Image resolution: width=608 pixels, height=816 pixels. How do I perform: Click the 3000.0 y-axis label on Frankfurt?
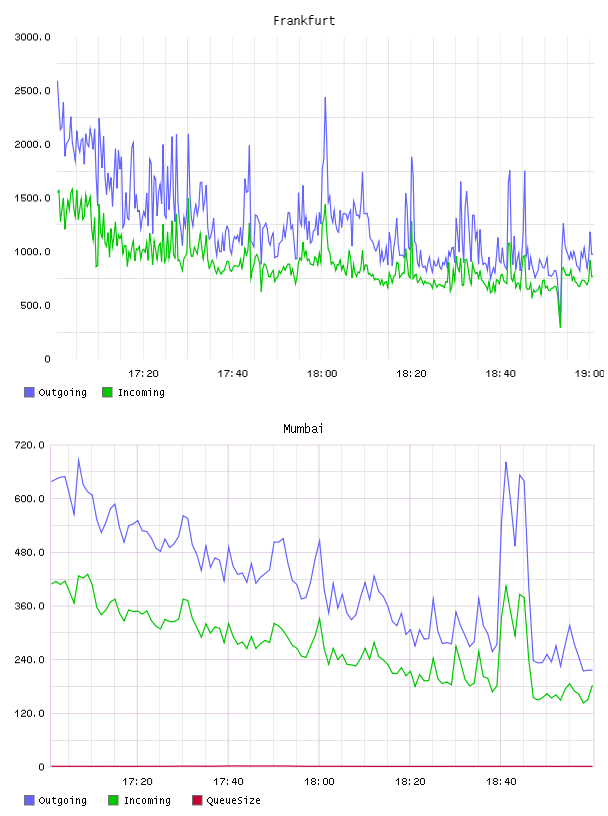pyautogui.click(x=32, y=37)
